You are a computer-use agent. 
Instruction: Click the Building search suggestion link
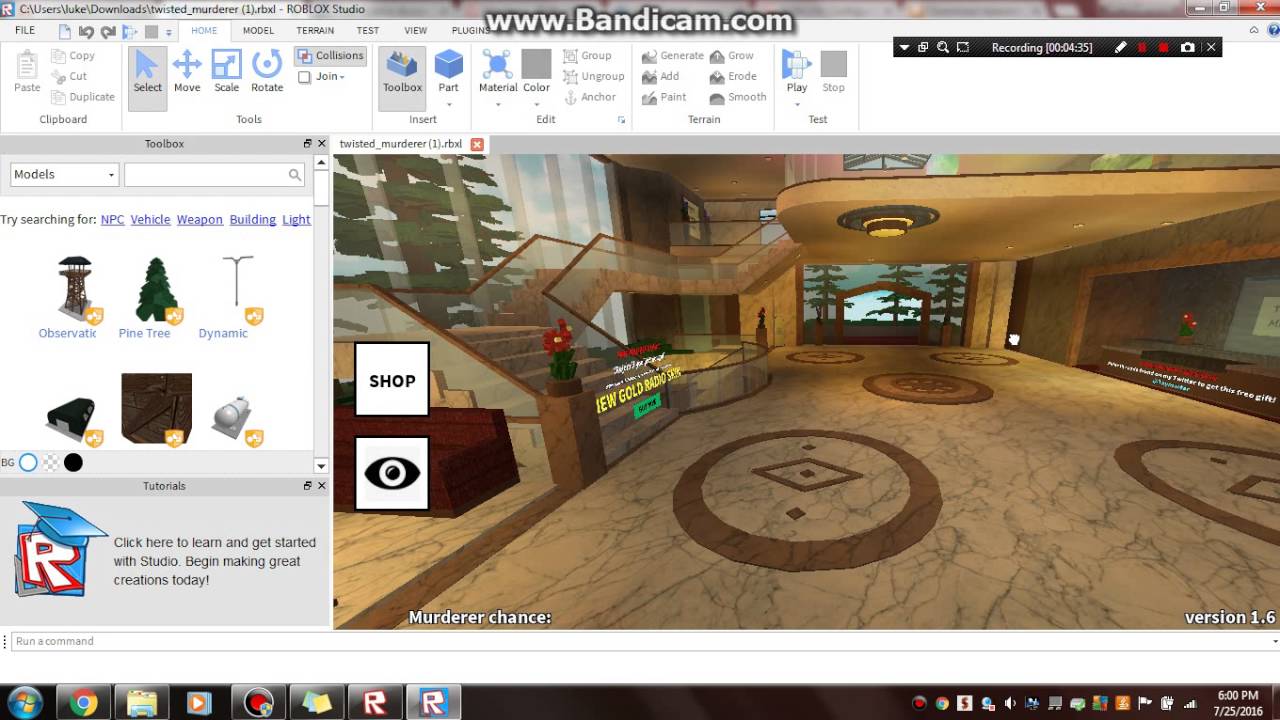(253, 220)
